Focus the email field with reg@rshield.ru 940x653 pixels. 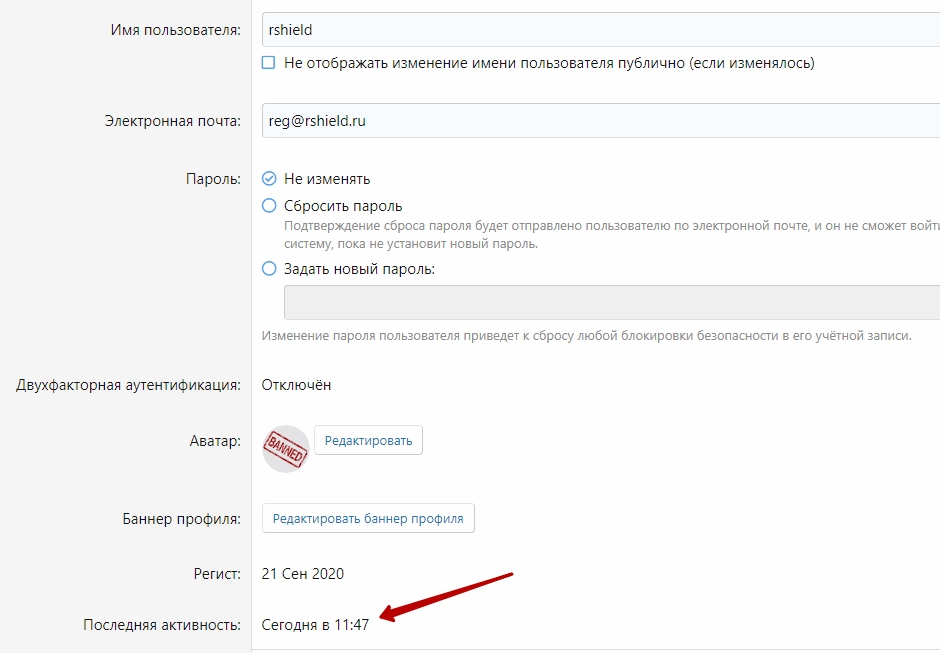(601, 121)
